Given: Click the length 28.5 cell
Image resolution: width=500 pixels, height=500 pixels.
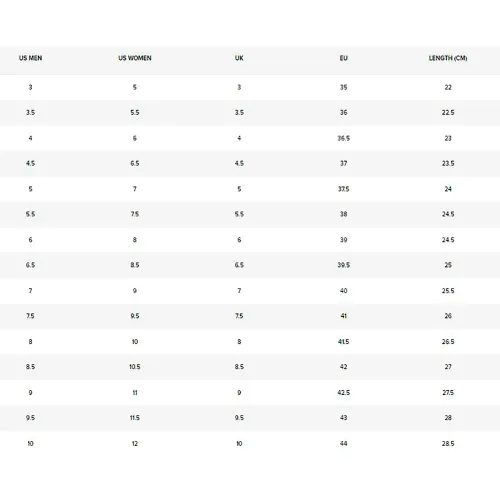Looking at the screenshot, I should point(448,443).
